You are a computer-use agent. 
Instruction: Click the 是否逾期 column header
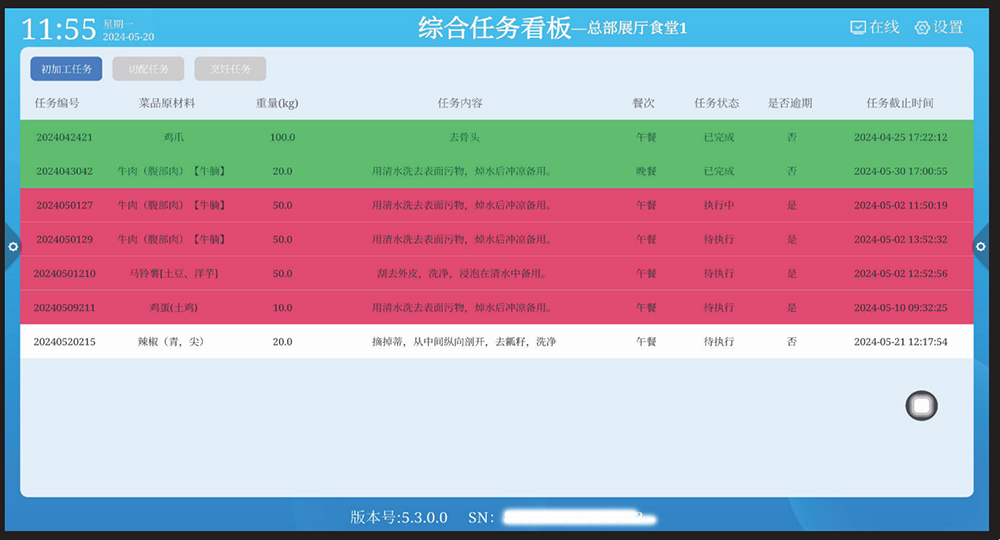click(x=790, y=103)
